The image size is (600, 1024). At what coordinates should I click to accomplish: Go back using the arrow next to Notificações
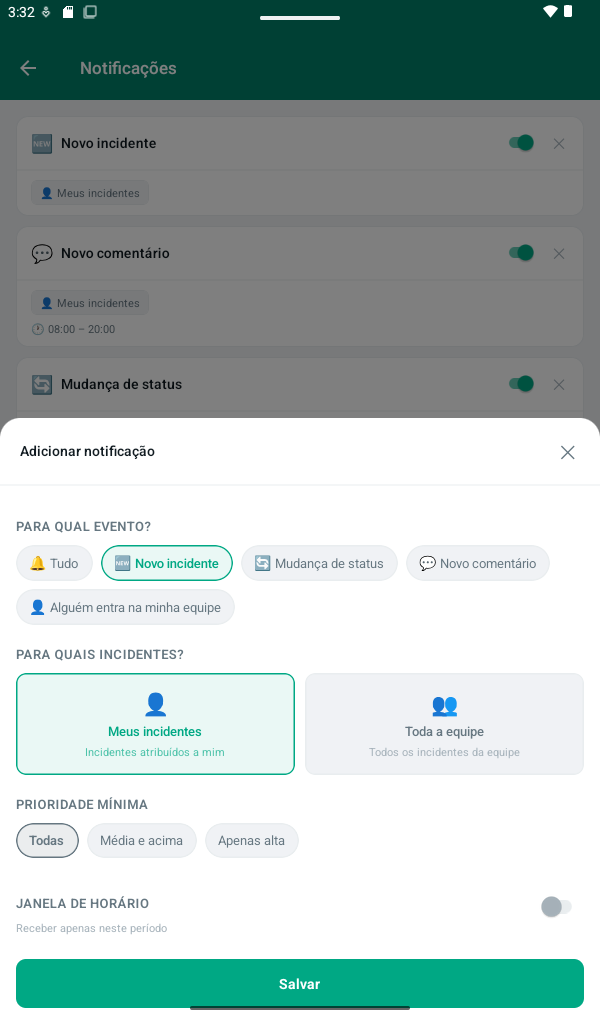pos(28,68)
